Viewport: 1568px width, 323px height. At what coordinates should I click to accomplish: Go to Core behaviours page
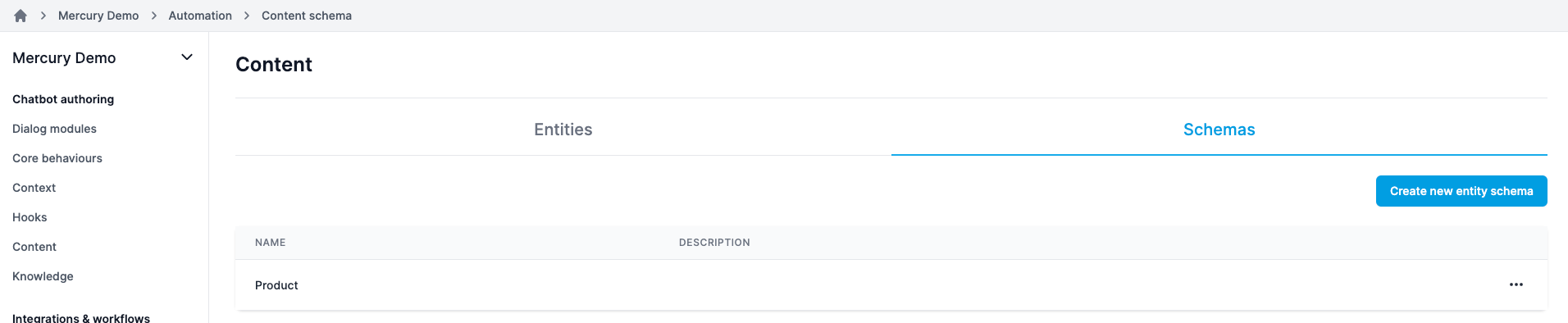[57, 158]
